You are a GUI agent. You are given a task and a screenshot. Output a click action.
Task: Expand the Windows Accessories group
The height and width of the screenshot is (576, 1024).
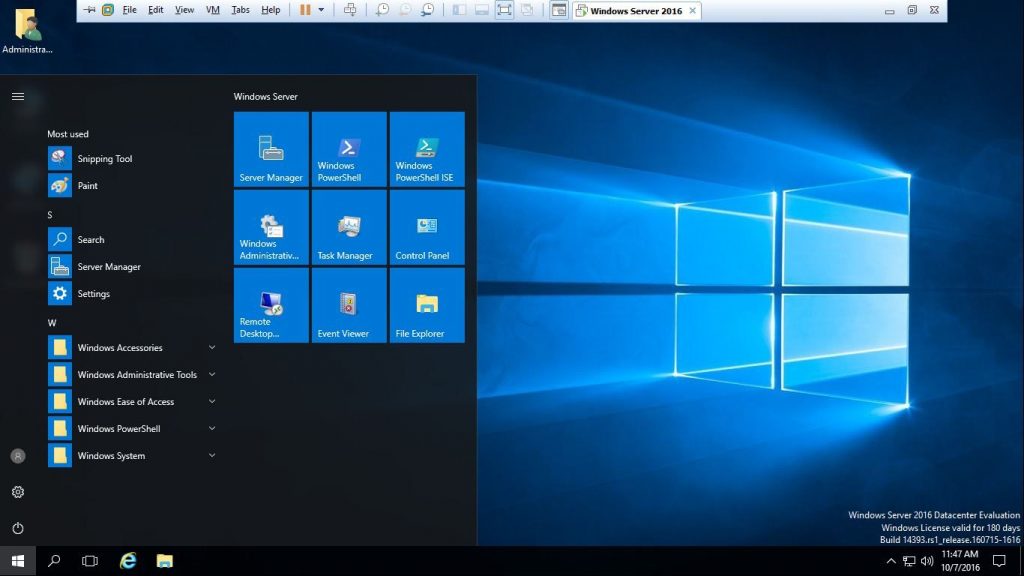point(120,347)
